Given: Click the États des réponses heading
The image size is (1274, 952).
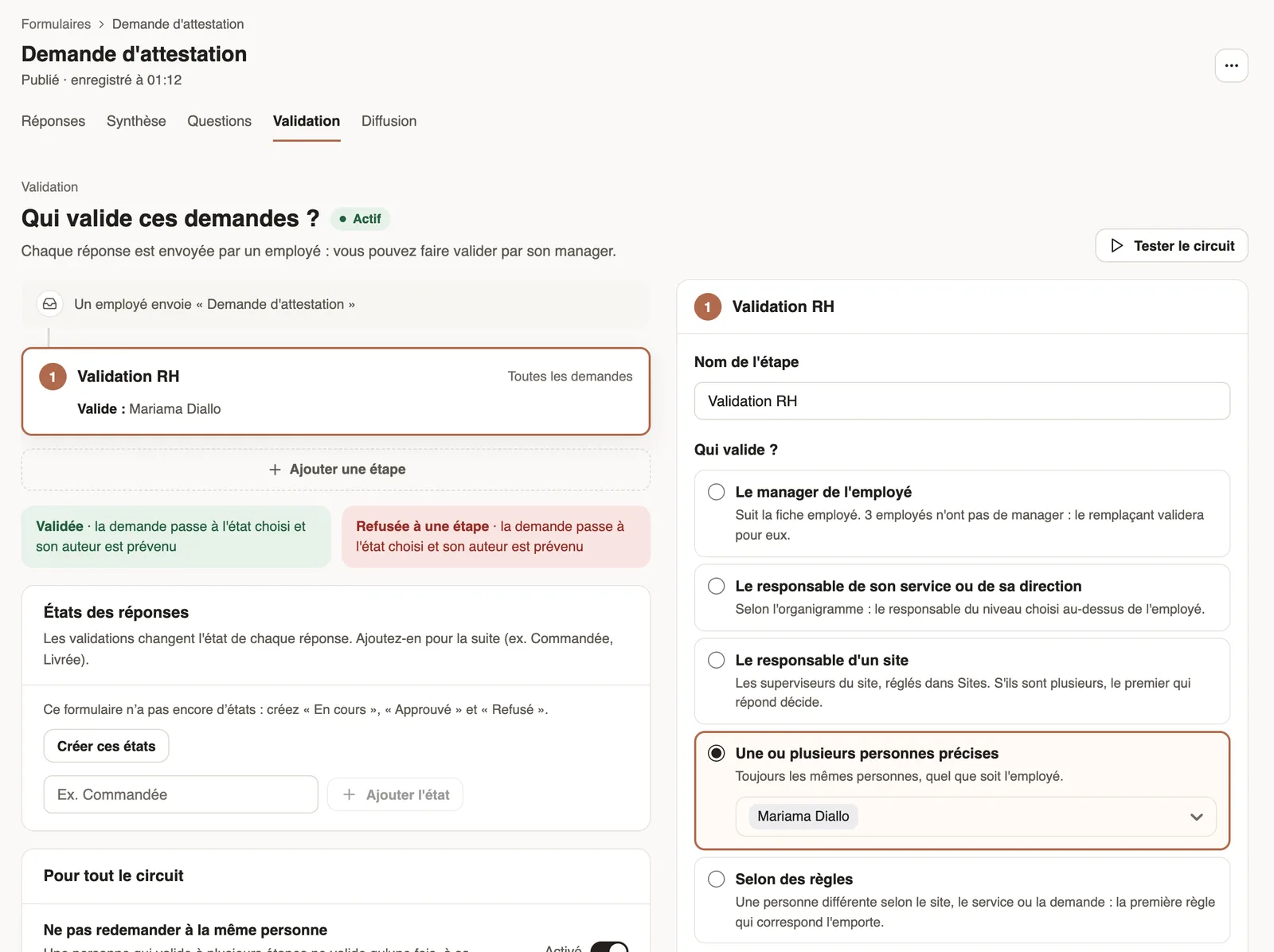Looking at the screenshot, I should click(116, 612).
